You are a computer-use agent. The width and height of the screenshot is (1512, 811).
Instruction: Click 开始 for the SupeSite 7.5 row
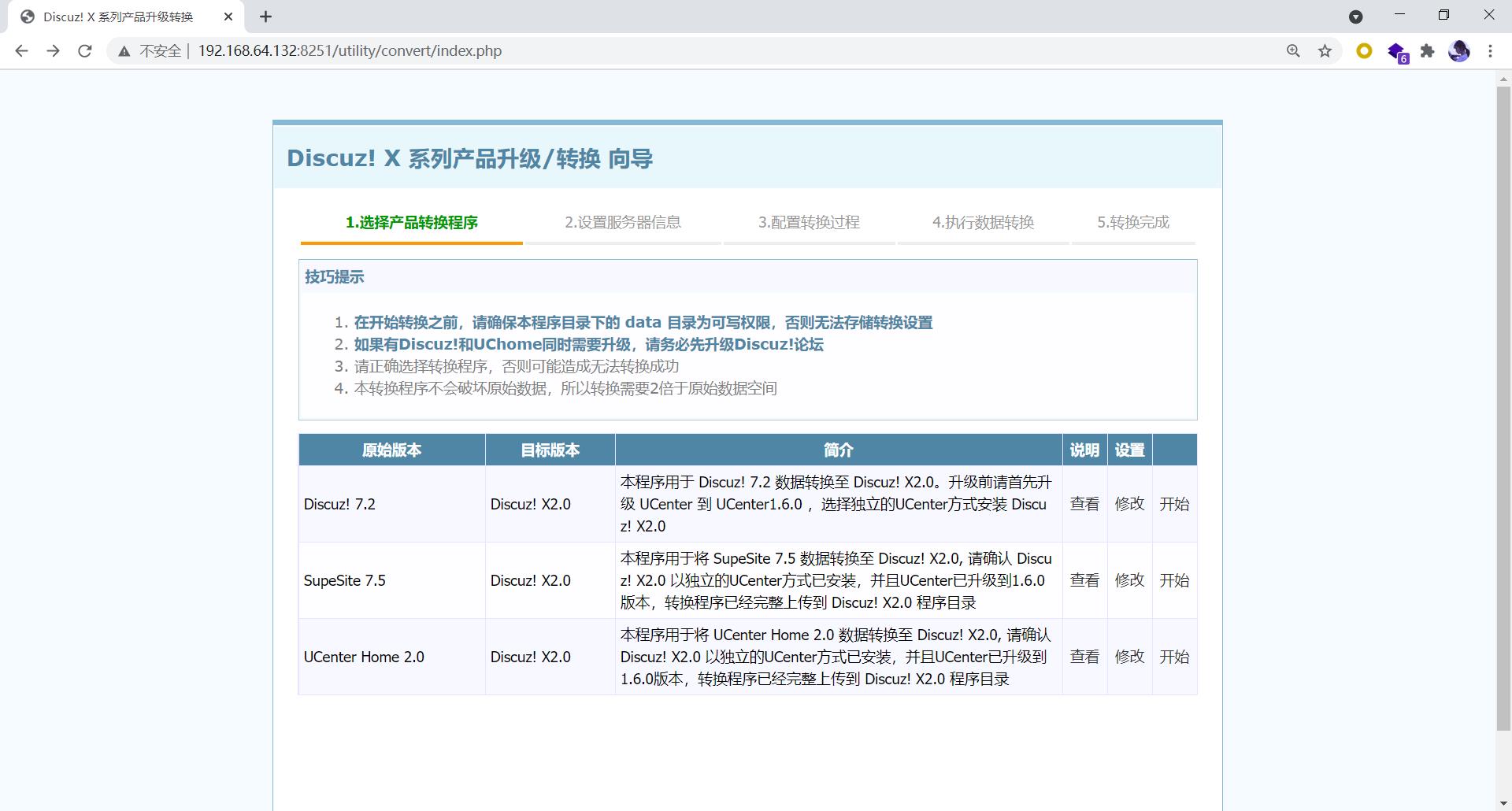[1174, 580]
